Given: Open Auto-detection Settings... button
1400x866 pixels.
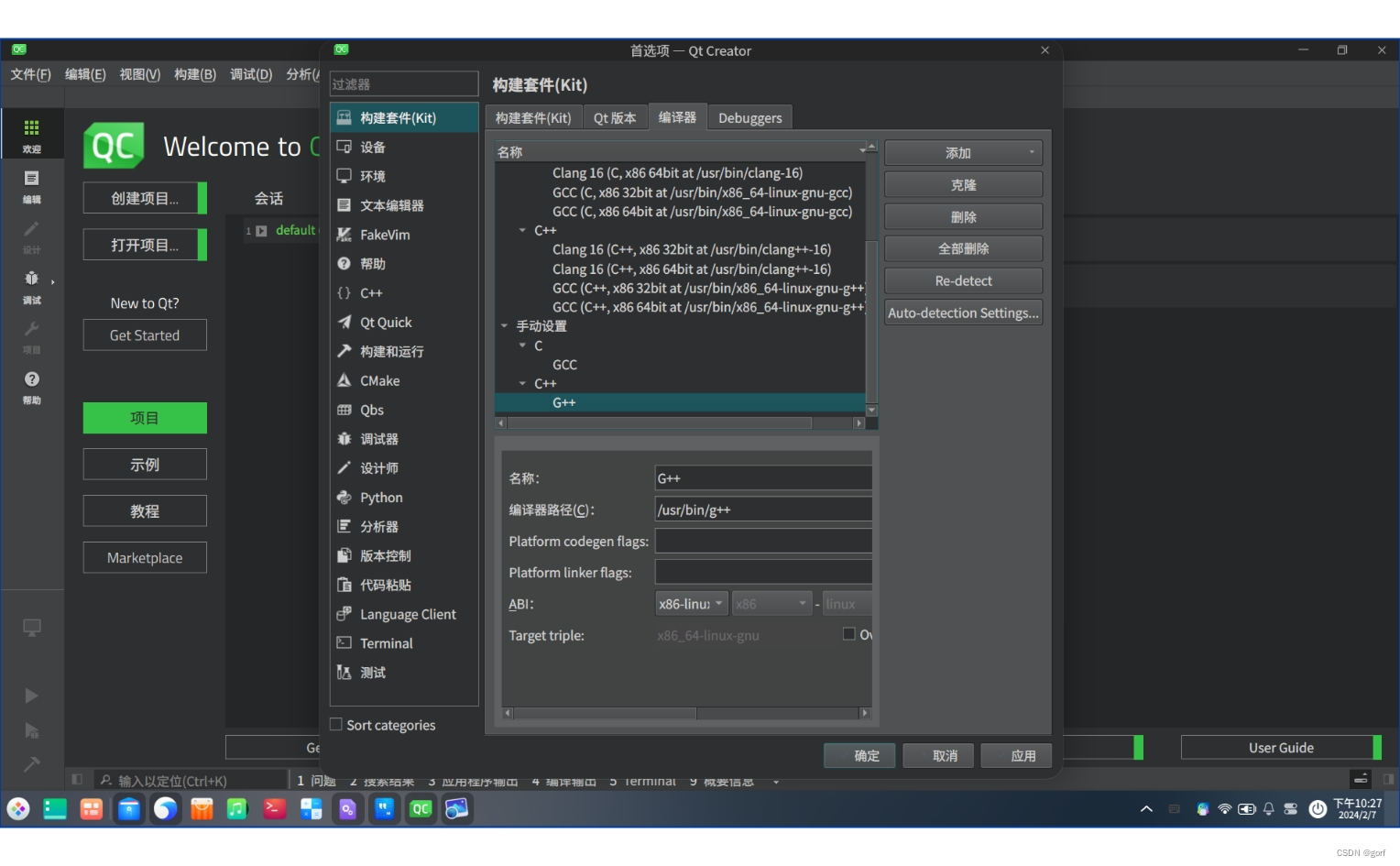Looking at the screenshot, I should (963, 312).
